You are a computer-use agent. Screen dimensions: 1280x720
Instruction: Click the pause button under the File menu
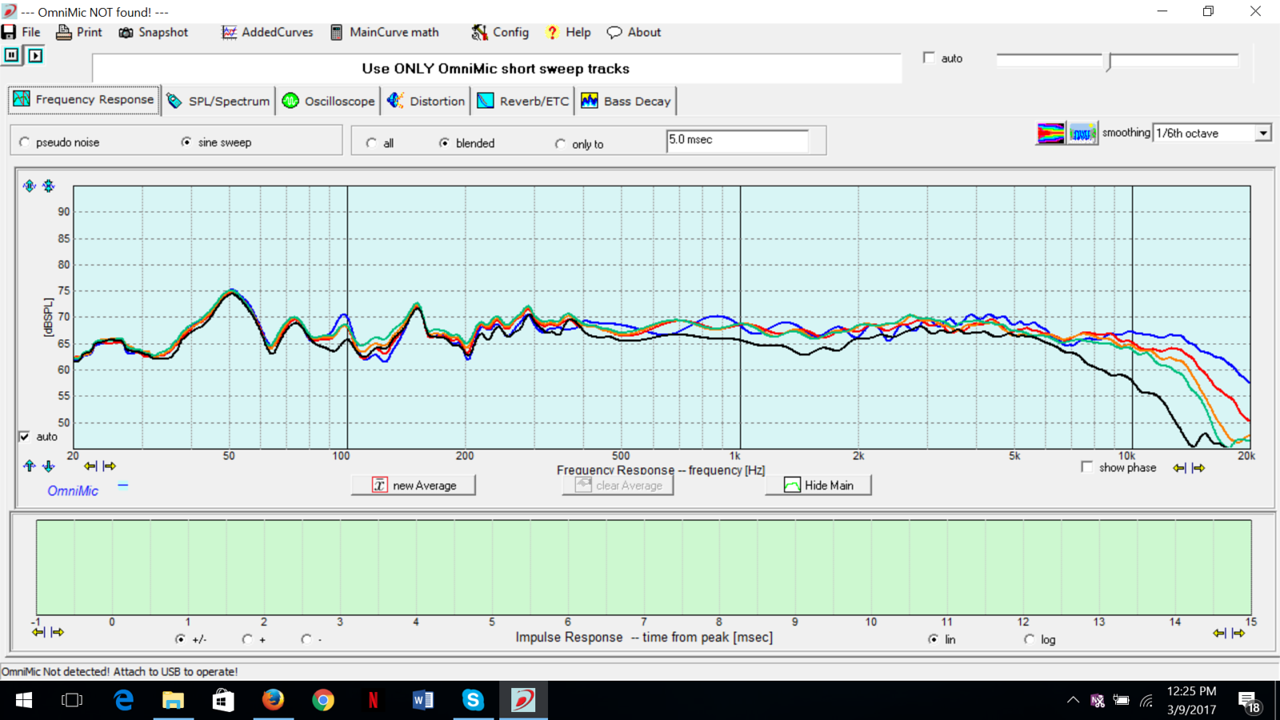12,56
